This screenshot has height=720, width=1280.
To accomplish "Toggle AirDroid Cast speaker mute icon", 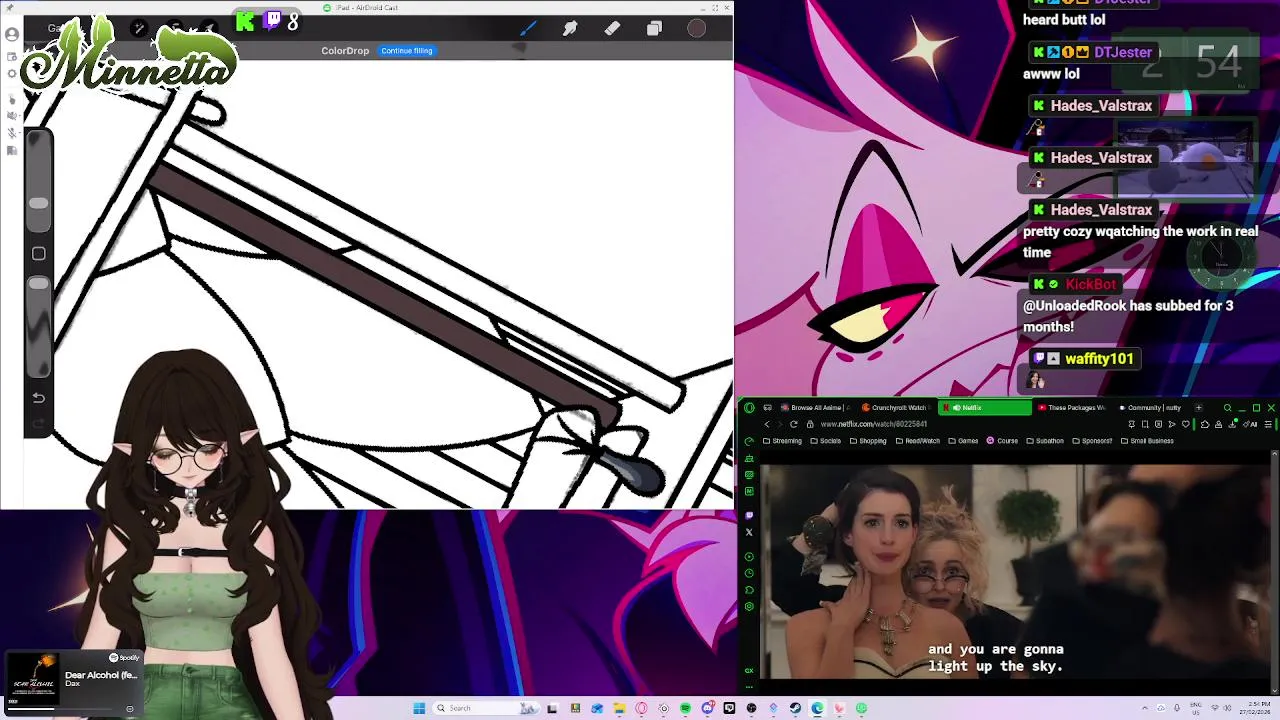I will [12, 115].
